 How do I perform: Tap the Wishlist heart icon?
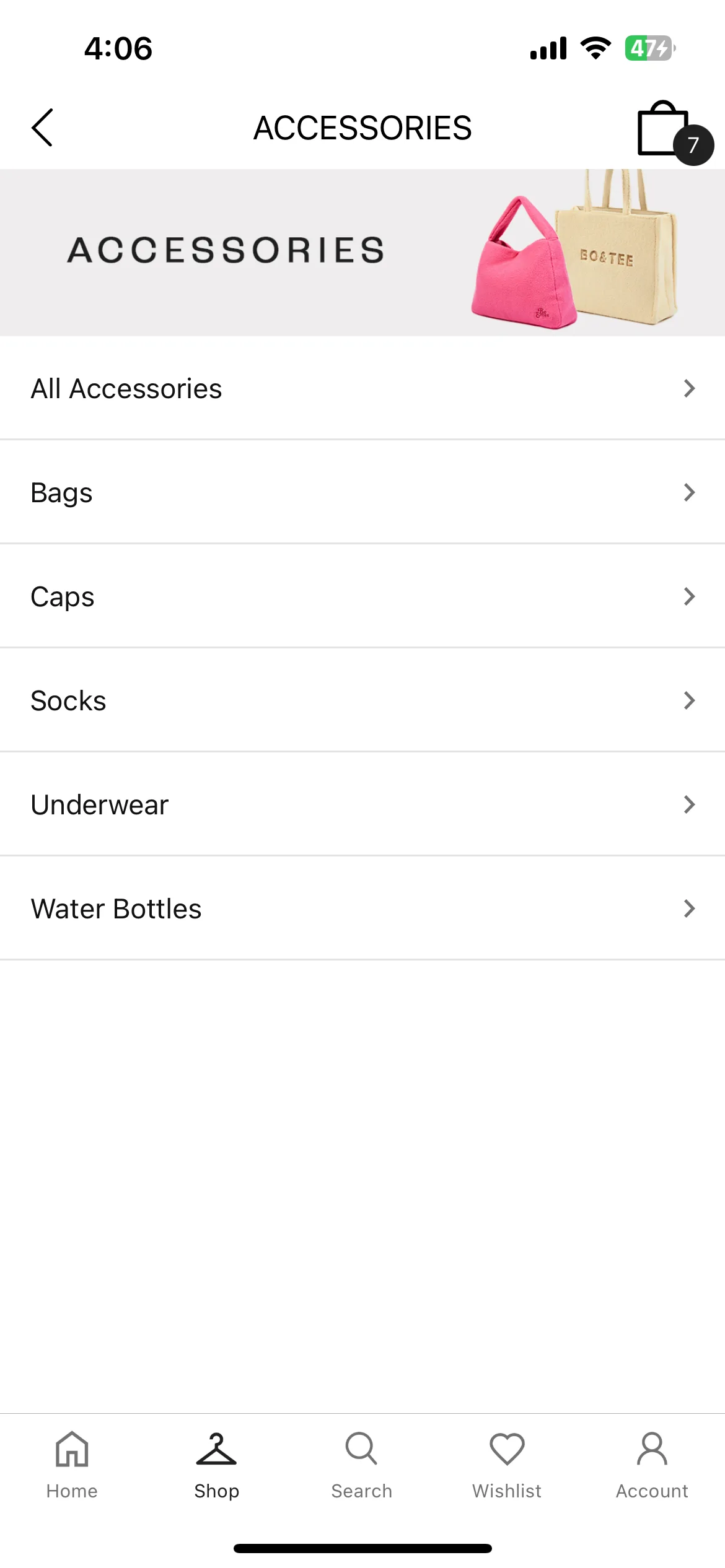point(507,1449)
